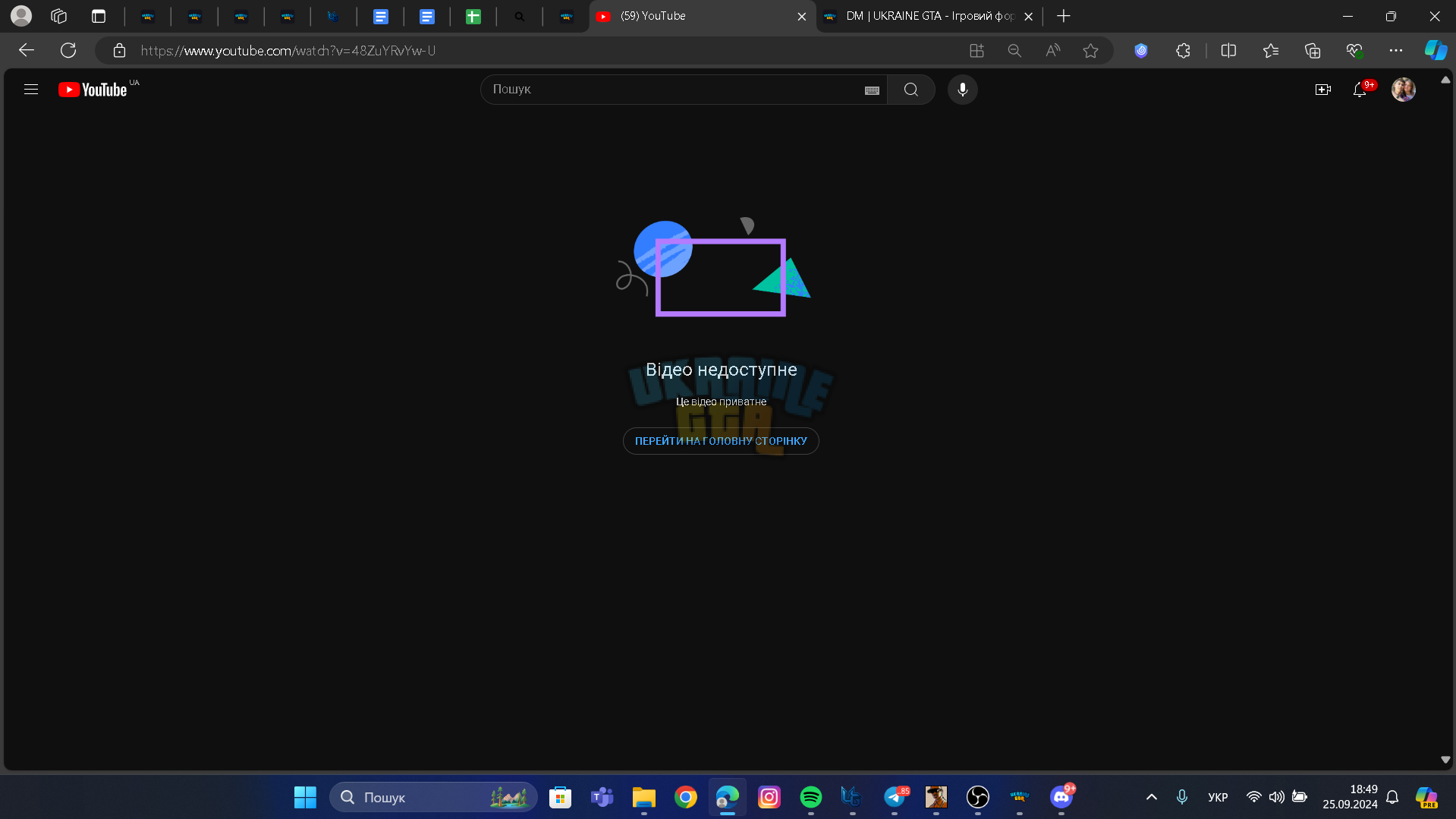Open the tab actions menu

tap(99, 16)
